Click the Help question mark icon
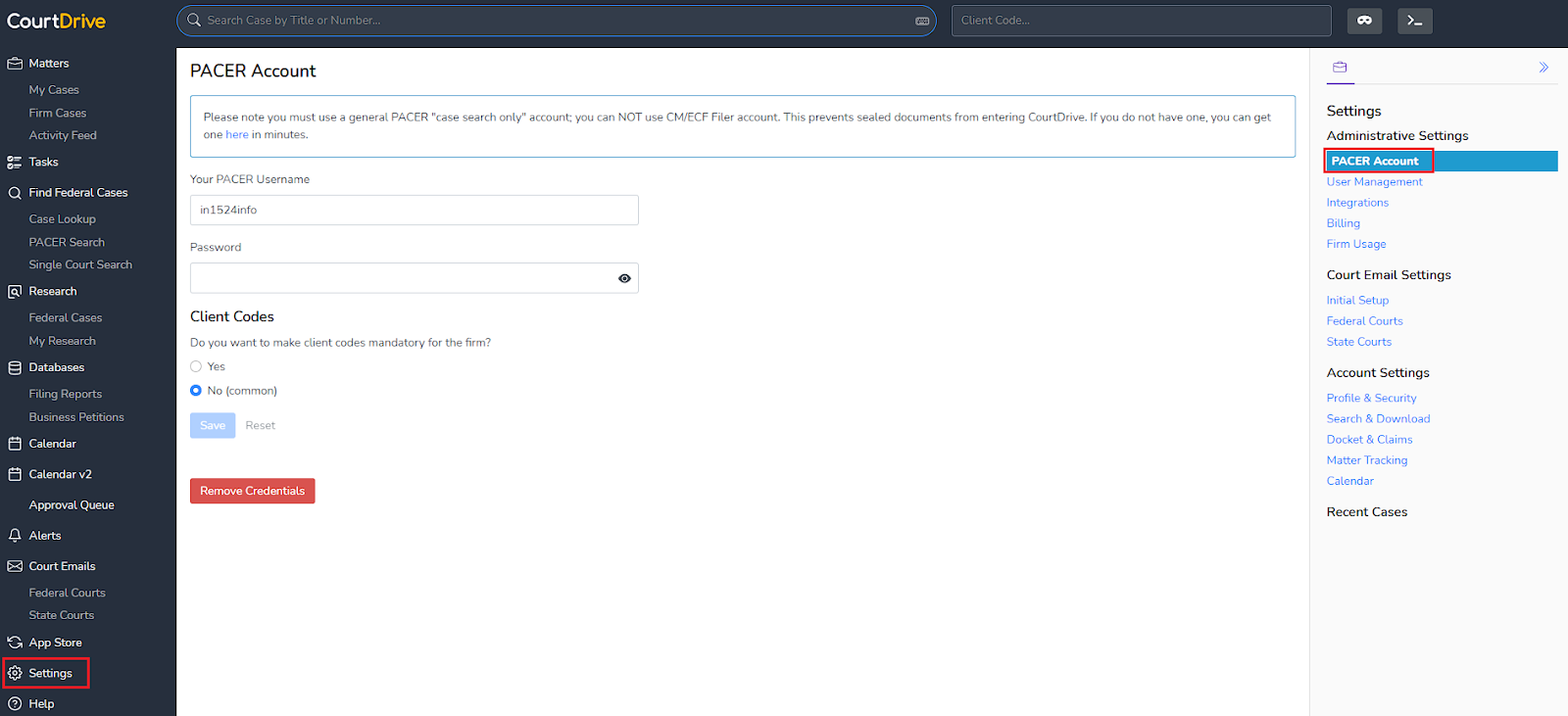The height and width of the screenshot is (716, 1568). coord(15,703)
